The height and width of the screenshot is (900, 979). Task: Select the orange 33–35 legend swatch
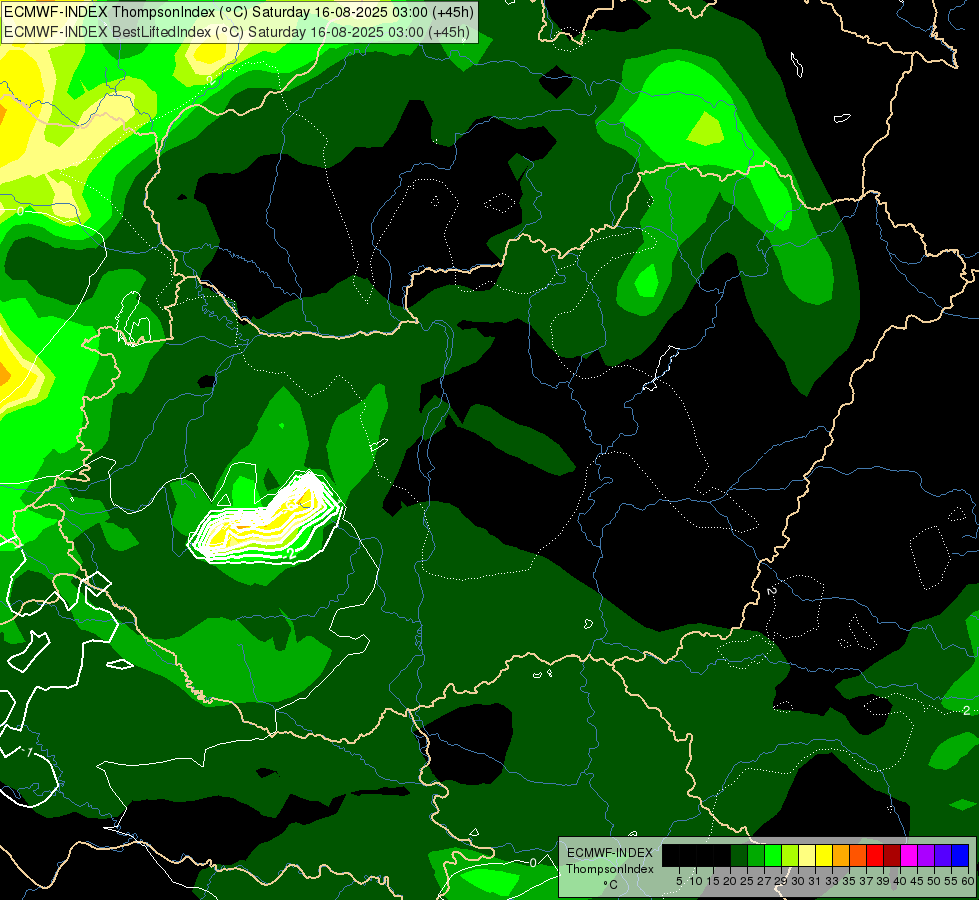click(x=841, y=855)
